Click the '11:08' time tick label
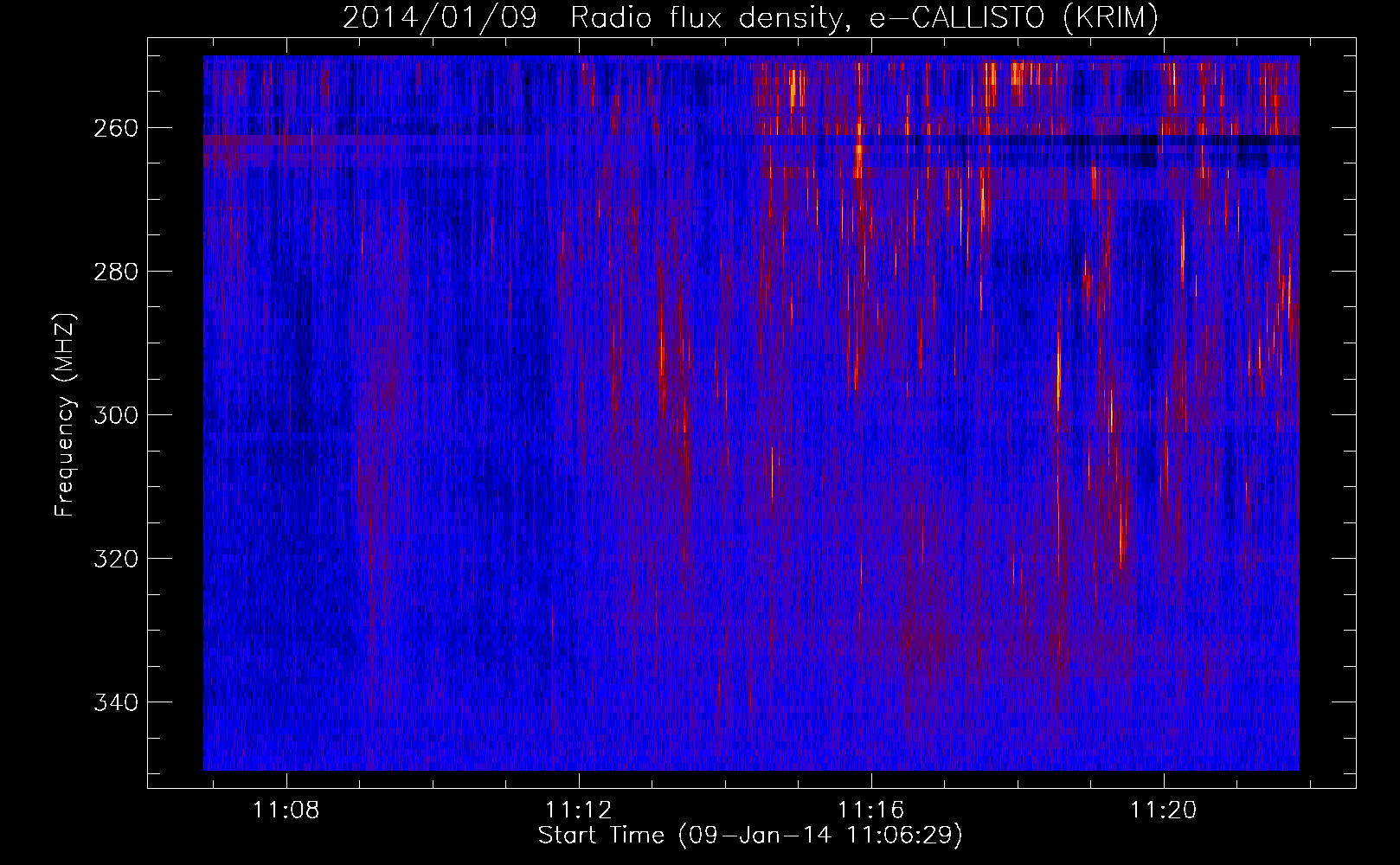Image resolution: width=1400 pixels, height=865 pixels. tap(286, 811)
